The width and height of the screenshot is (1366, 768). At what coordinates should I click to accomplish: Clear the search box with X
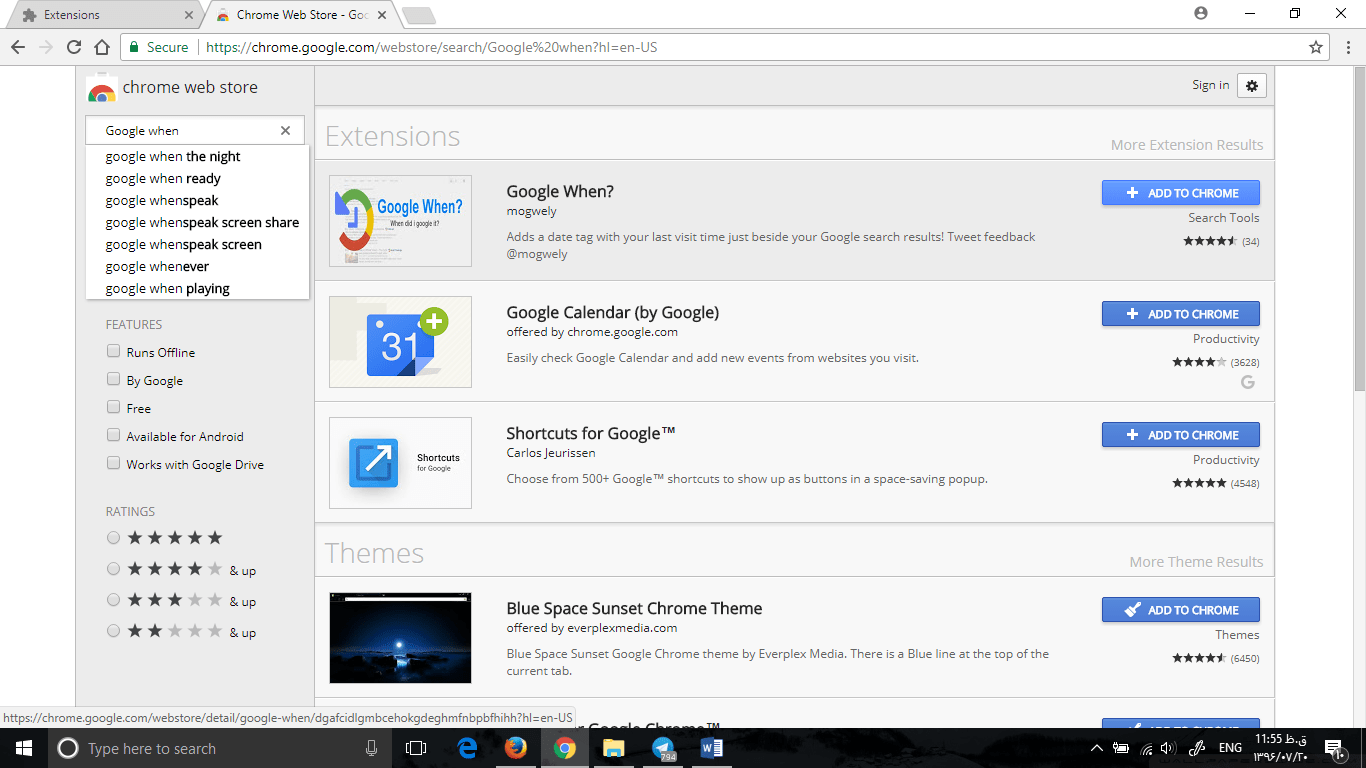point(285,131)
